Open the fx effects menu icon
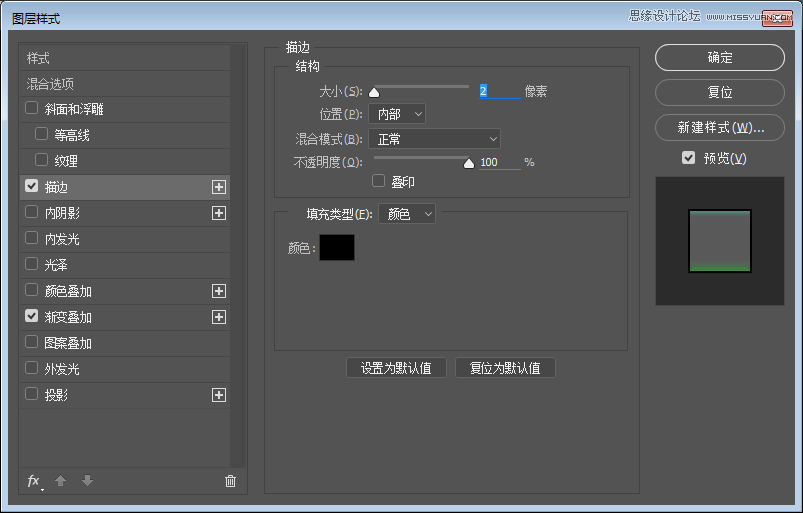This screenshot has height=513, width=803. (33, 481)
